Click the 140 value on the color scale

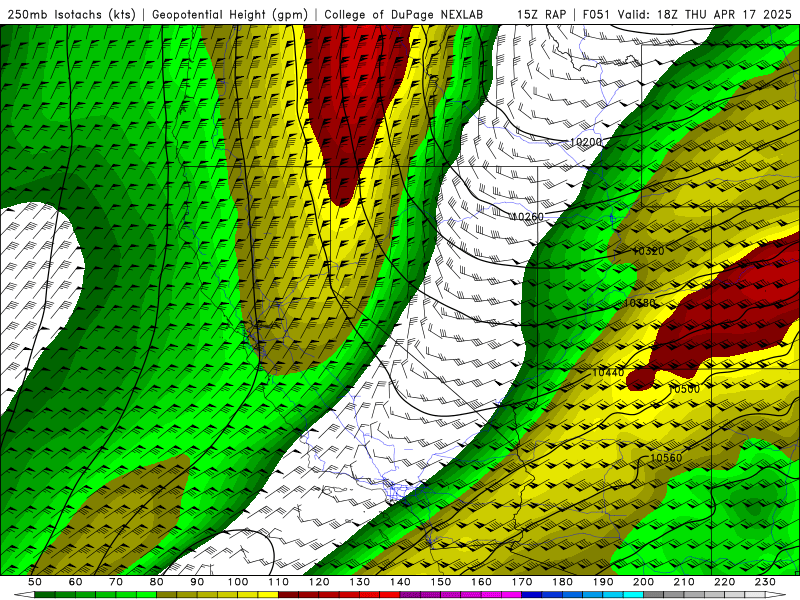[400, 582]
